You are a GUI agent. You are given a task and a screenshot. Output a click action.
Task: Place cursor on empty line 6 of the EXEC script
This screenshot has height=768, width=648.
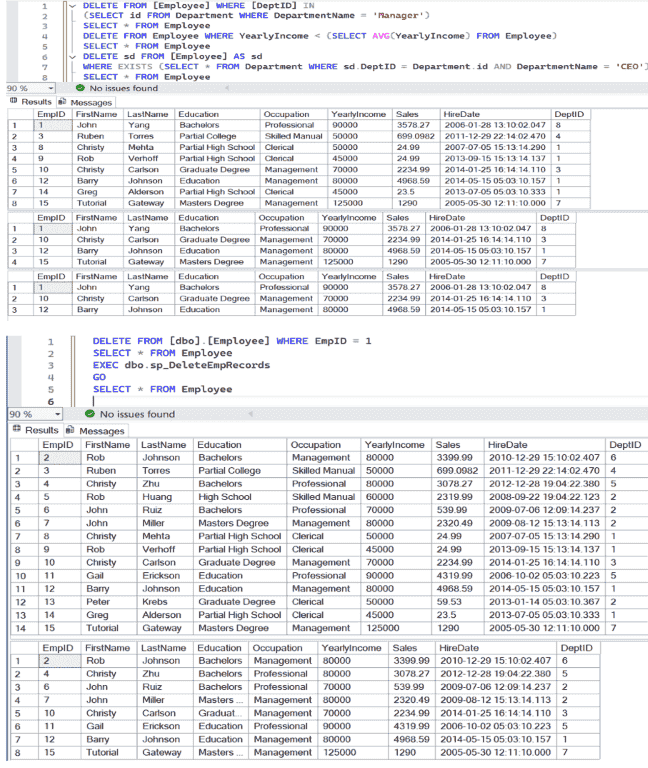click(x=94, y=401)
